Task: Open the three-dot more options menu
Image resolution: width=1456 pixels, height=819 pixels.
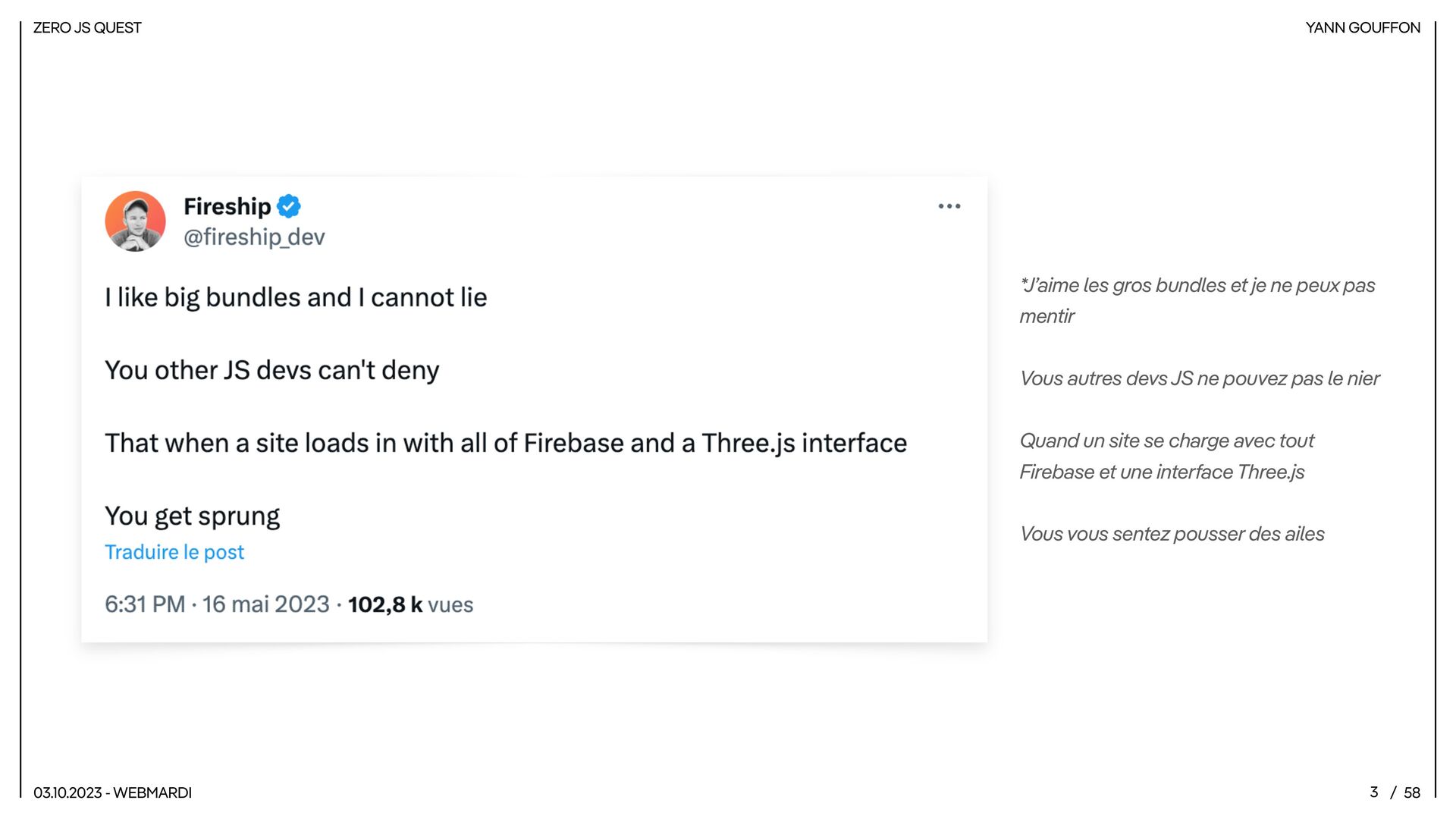Action: [x=949, y=206]
